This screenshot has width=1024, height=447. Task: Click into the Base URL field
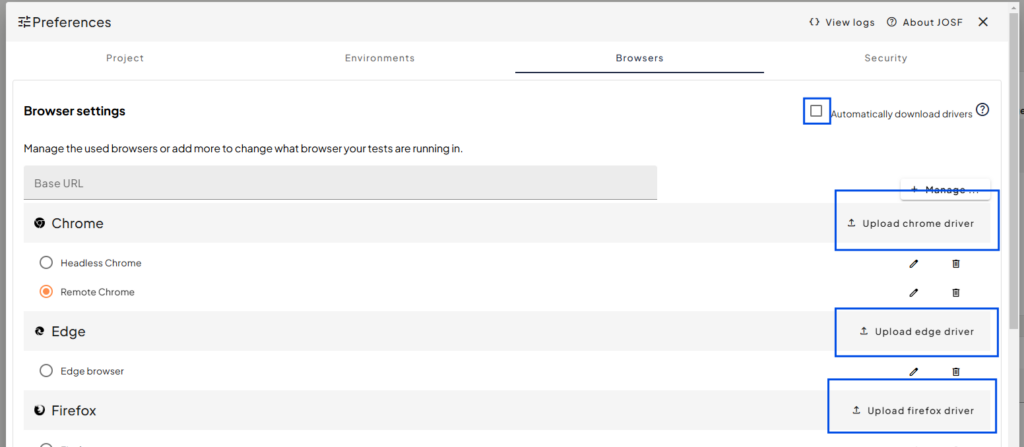coord(340,183)
